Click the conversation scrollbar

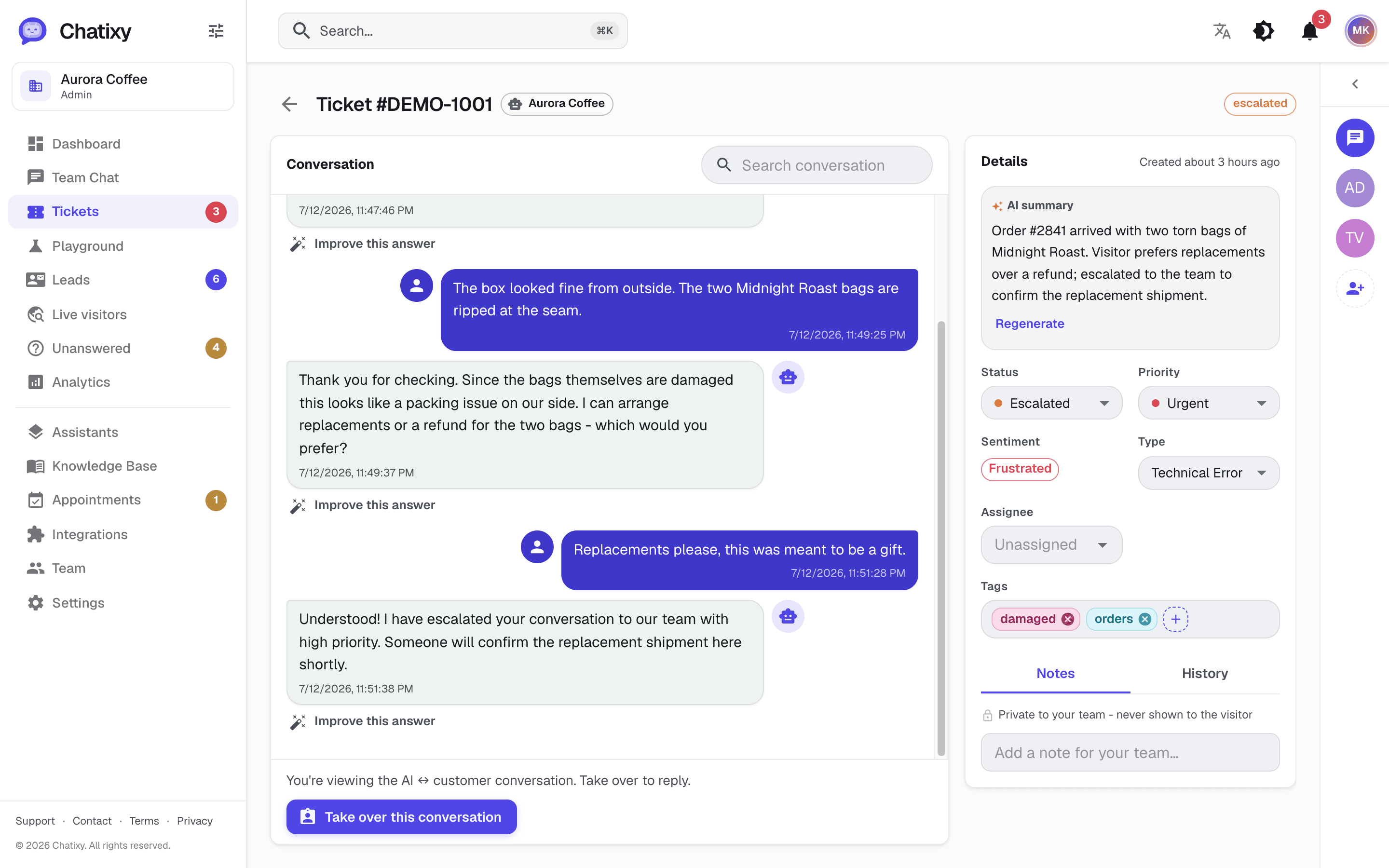point(941,539)
